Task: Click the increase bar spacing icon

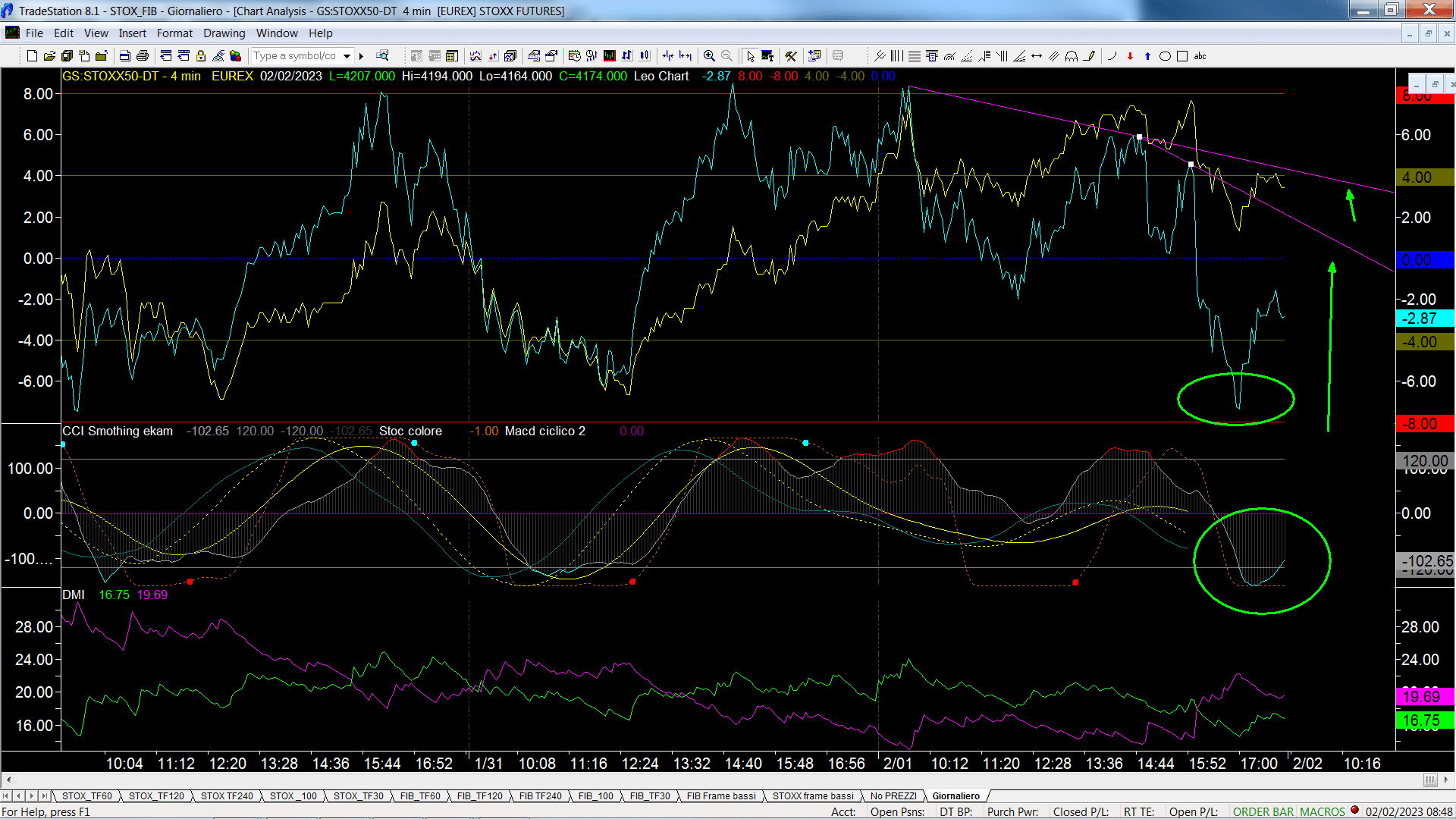Action: pyautogui.click(x=686, y=55)
